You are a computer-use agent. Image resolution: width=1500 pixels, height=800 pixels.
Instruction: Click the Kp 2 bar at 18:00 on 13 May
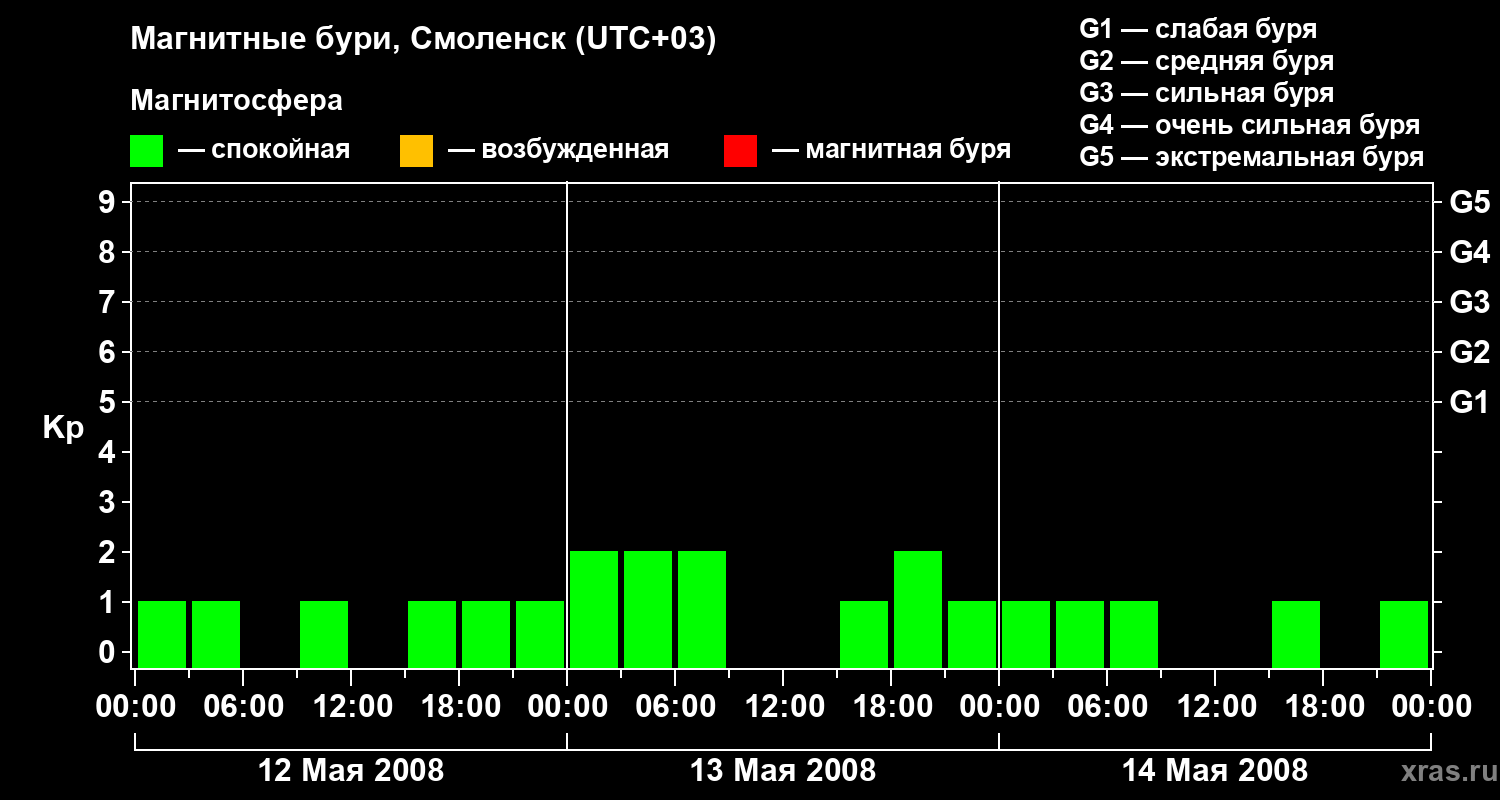tap(918, 609)
